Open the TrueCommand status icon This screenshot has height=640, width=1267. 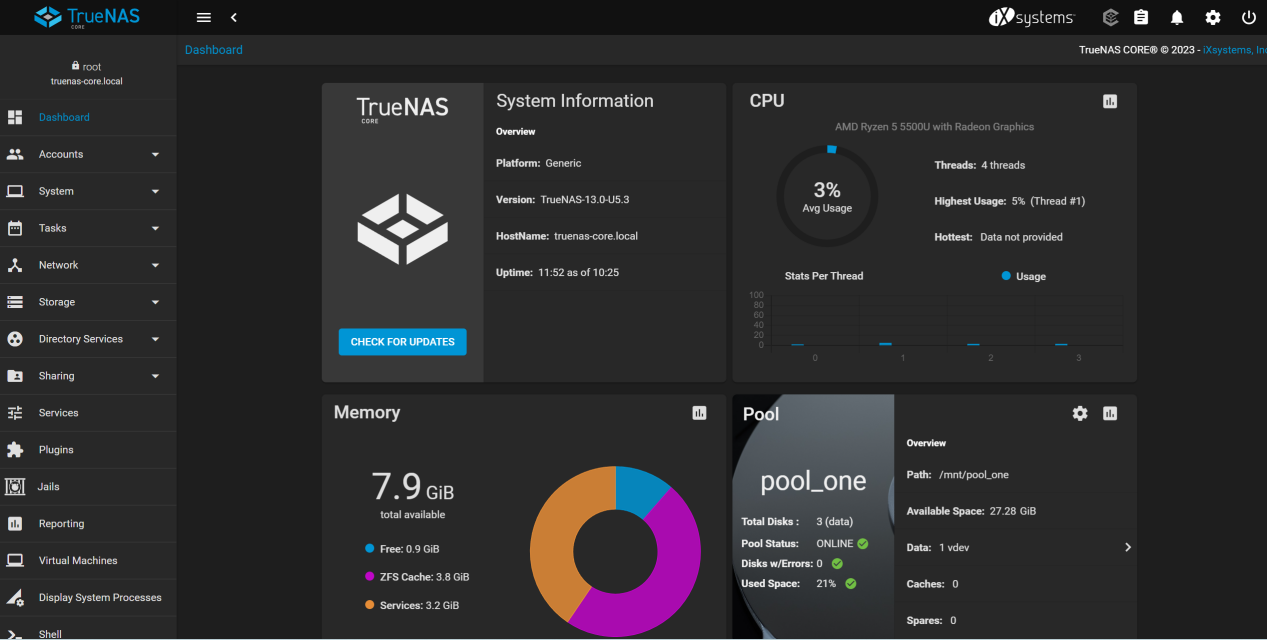pos(1110,18)
